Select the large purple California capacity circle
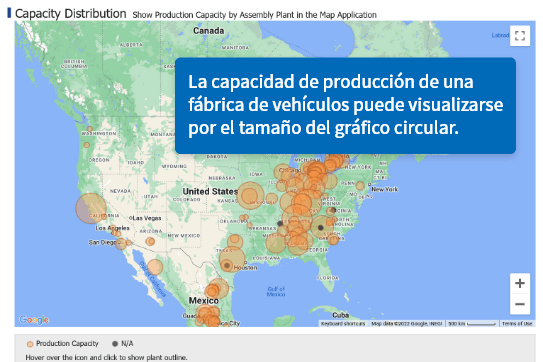 (91, 208)
